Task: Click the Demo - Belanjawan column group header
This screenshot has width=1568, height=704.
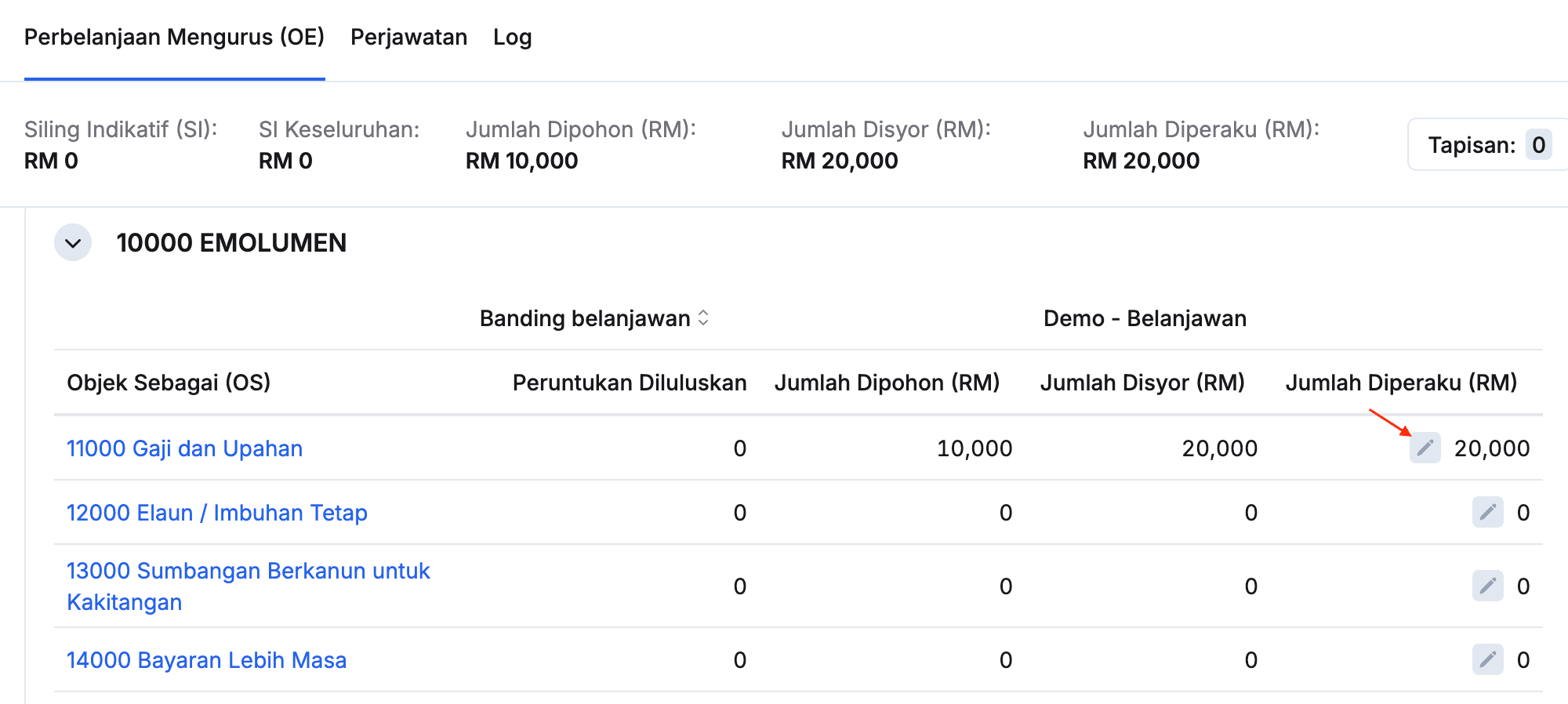Action: point(1145,318)
